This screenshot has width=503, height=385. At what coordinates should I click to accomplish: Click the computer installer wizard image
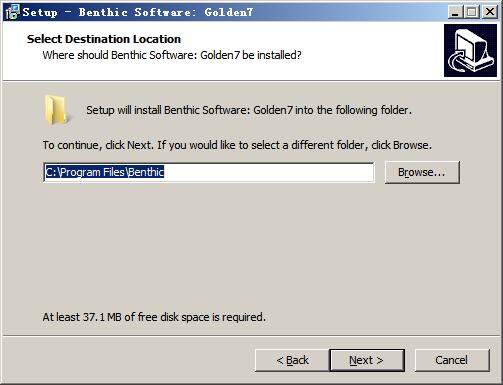[x=470, y=51]
